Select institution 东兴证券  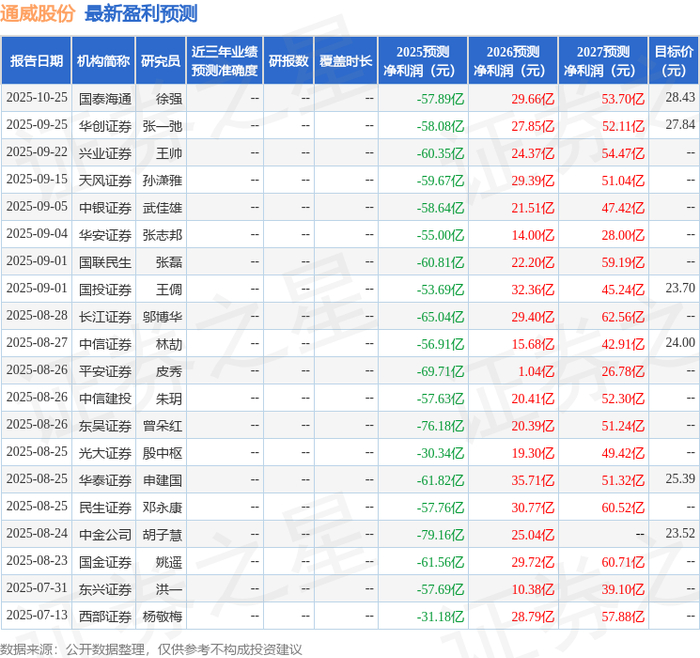tap(105, 589)
